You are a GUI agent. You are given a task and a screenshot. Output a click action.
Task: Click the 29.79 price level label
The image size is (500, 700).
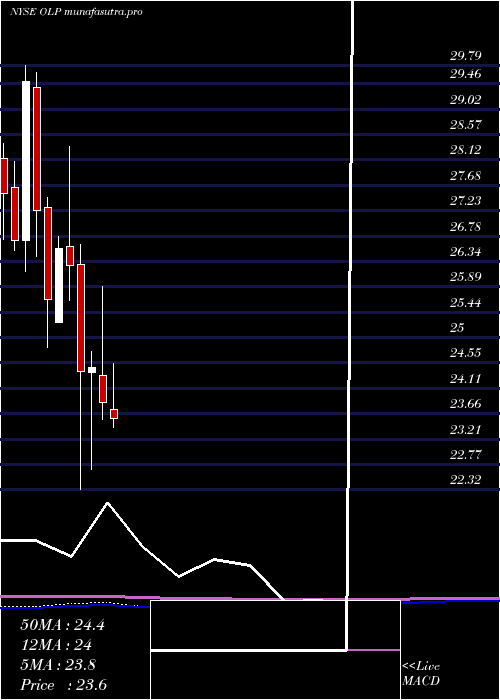pyautogui.click(x=466, y=56)
